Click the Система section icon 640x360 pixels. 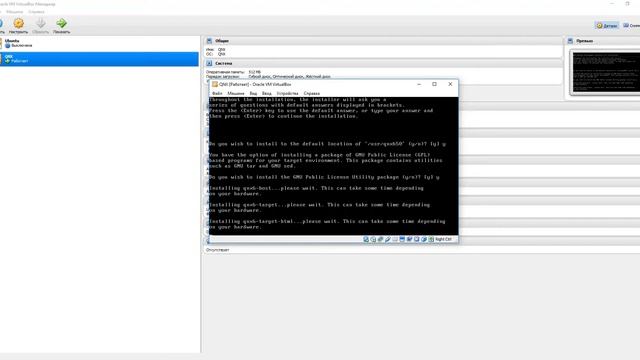click(209, 63)
